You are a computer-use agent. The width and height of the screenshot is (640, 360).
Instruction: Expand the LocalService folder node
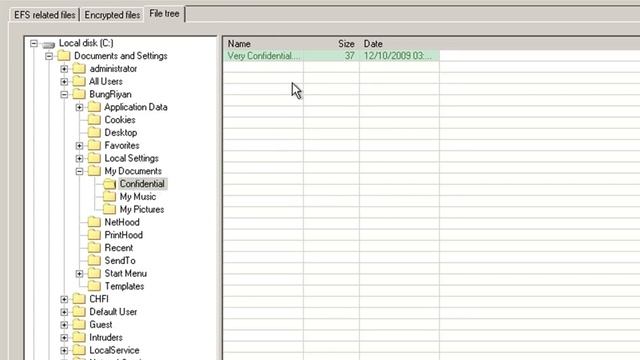[64, 351]
